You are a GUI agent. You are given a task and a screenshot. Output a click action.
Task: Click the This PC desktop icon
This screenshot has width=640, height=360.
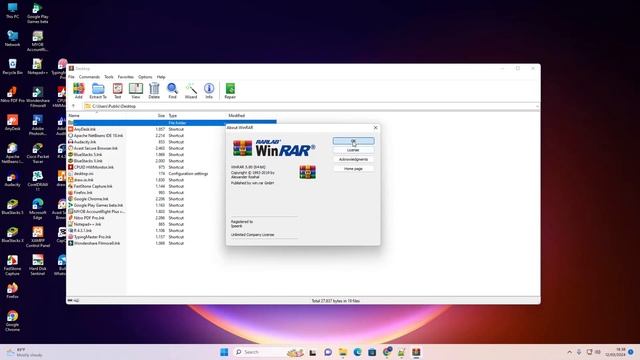[12, 11]
